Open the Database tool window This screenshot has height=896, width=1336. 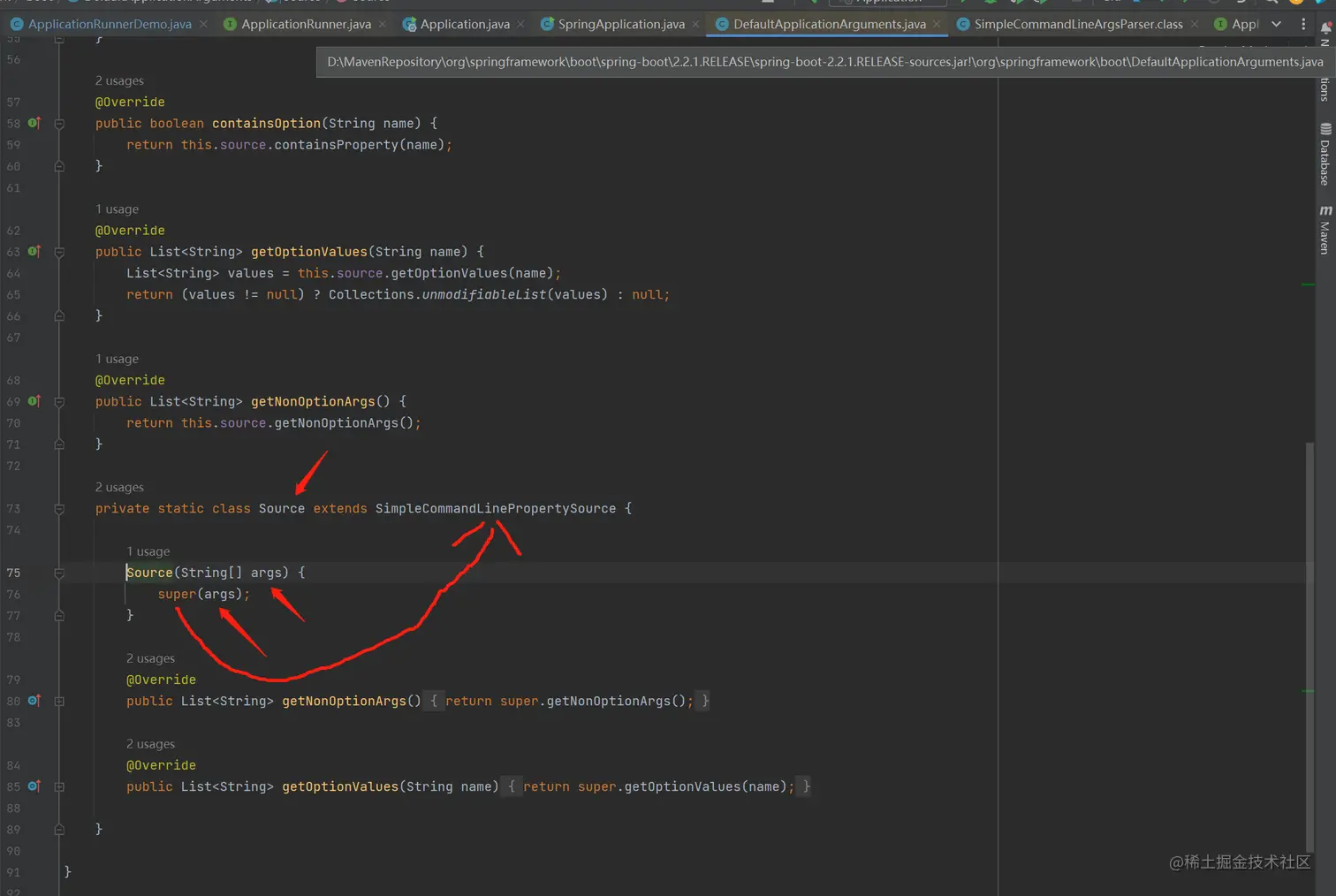pos(1325,155)
